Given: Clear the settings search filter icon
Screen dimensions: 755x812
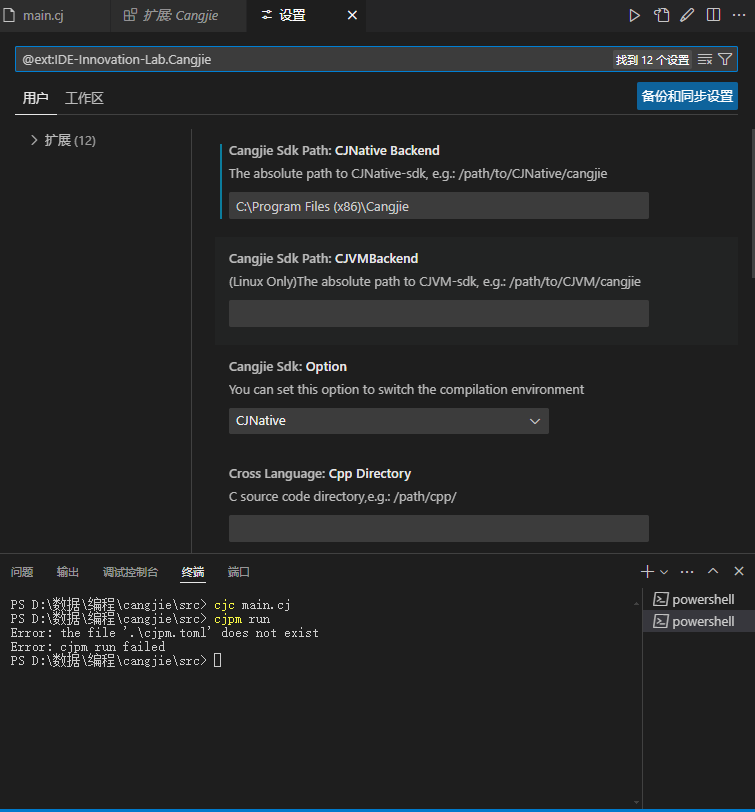Looking at the screenshot, I should point(706,60).
